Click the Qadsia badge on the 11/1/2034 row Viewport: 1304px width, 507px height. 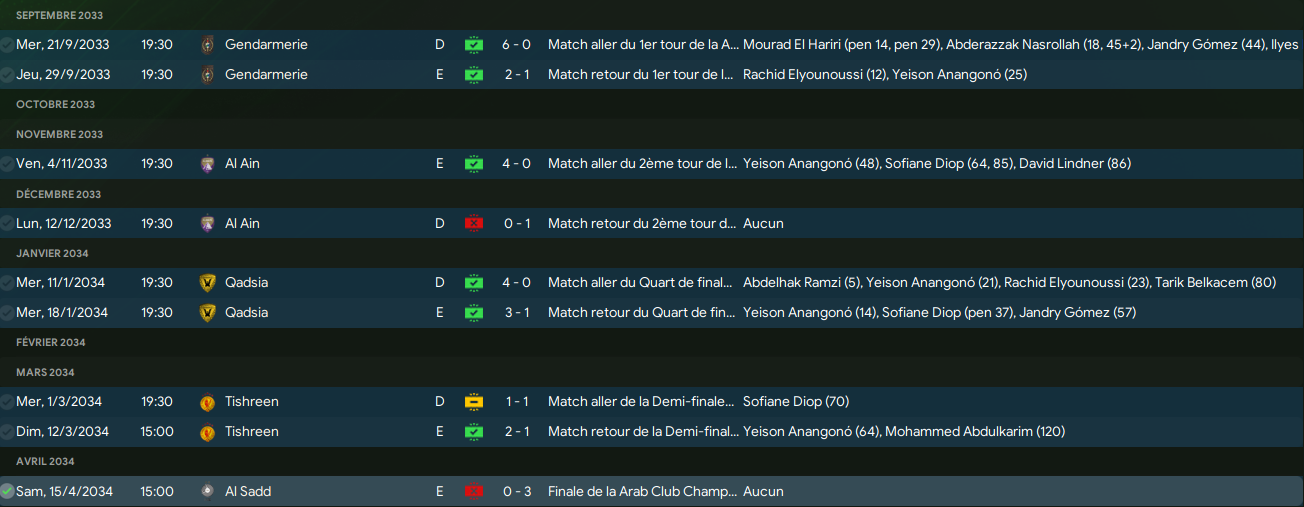click(208, 283)
